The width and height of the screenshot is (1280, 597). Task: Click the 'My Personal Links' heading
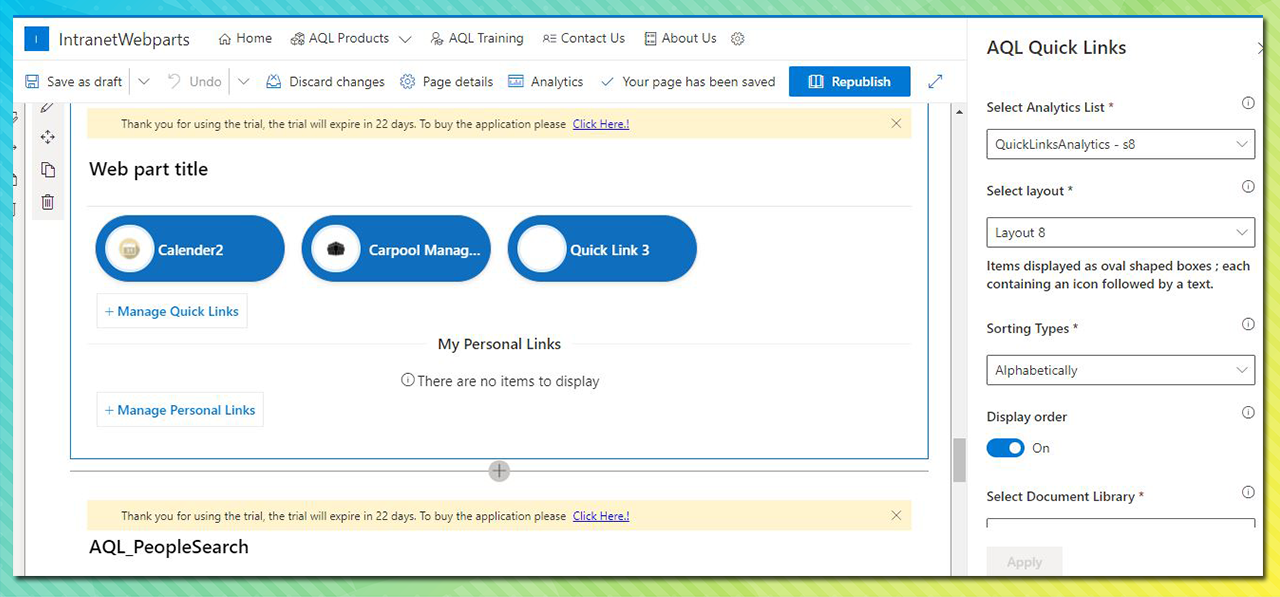click(499, 344)
